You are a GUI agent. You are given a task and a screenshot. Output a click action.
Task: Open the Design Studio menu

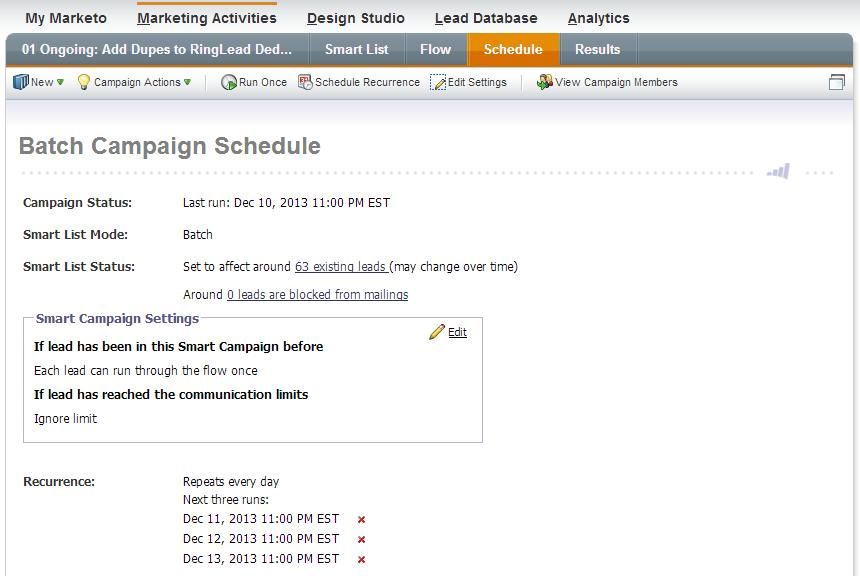(355, 18)
